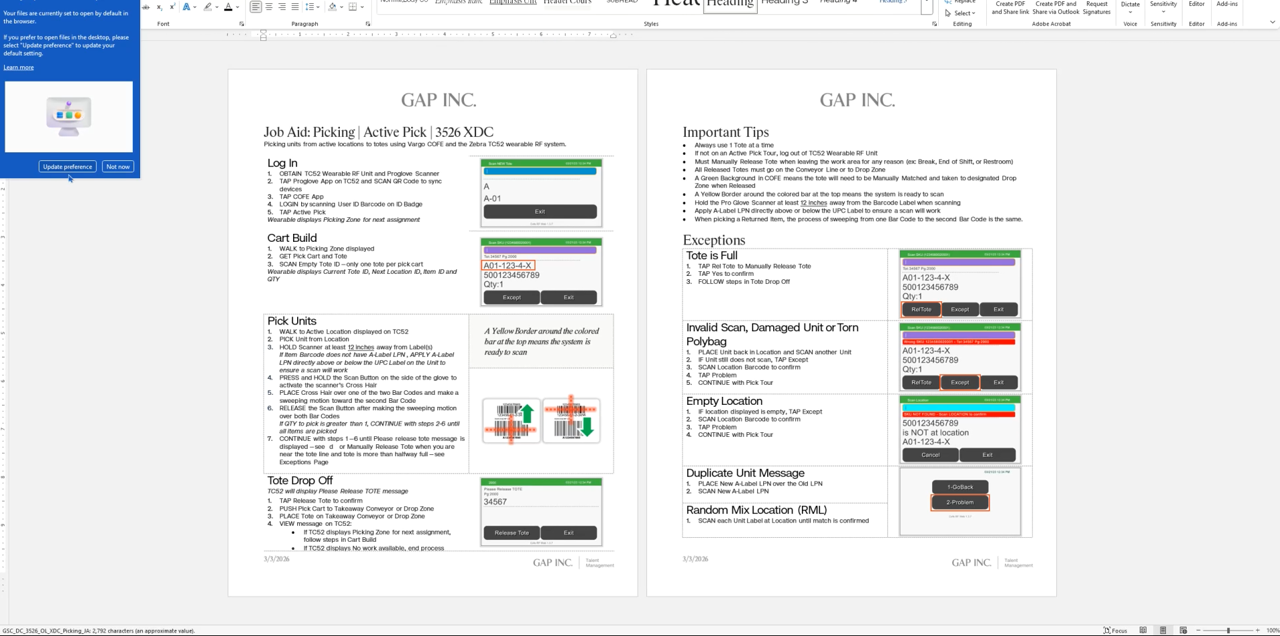Click the Empty Location heading
1280x636 pixels.
(724, 401)
